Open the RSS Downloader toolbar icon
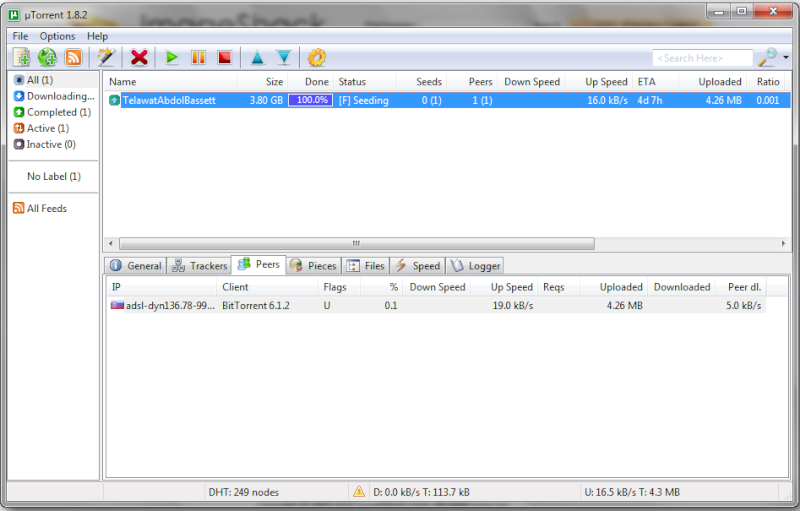The height and width of the screenshot is (511, 800). 73,58
